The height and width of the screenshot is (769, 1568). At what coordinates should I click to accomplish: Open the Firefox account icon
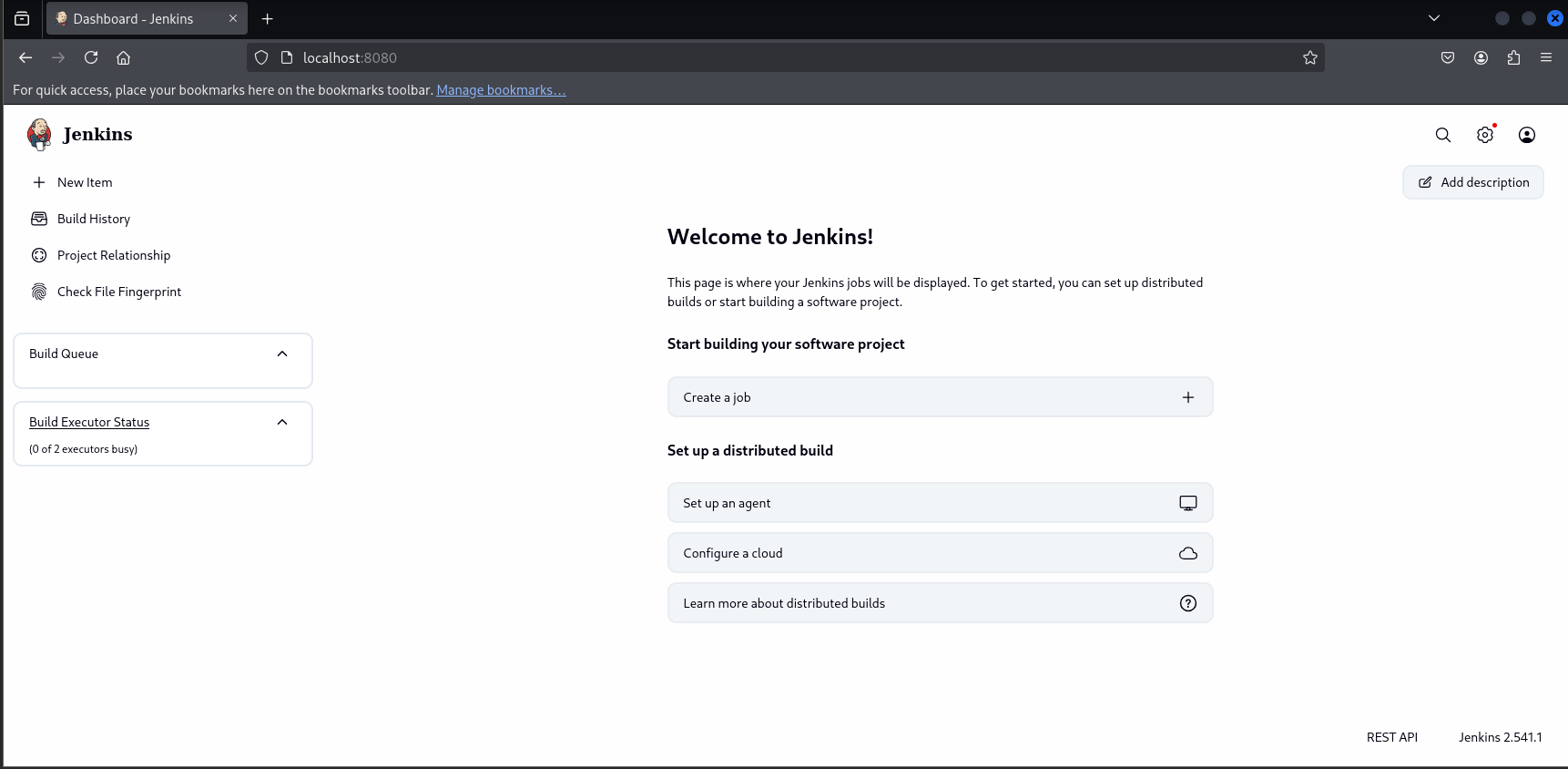pos(1481,57)
